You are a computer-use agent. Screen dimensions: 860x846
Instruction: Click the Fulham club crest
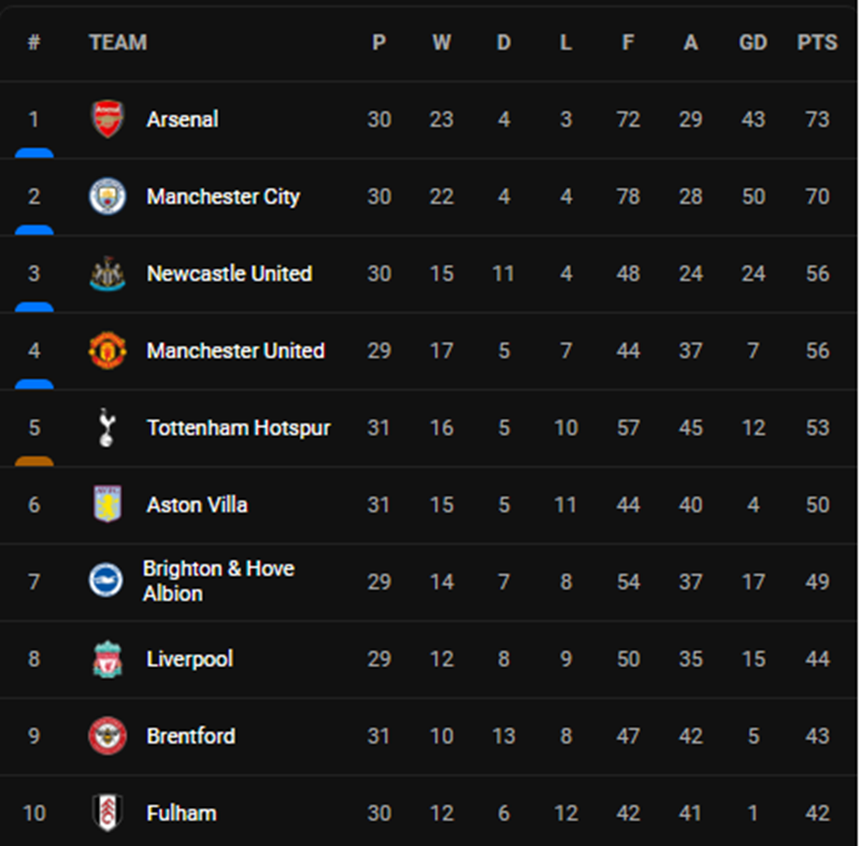[x=107, y=813]
